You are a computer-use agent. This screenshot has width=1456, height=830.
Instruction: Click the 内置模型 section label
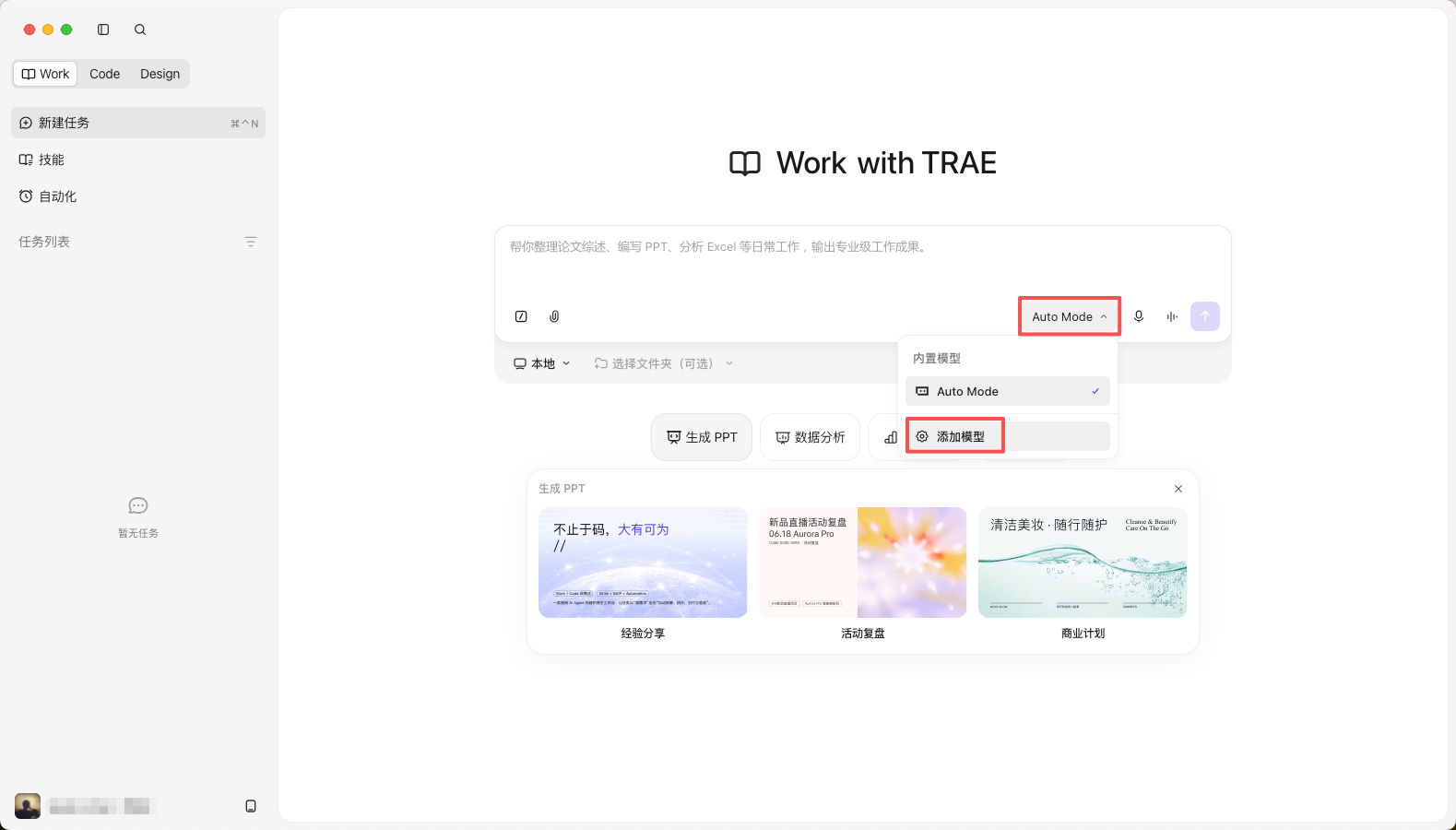(937, 358)
